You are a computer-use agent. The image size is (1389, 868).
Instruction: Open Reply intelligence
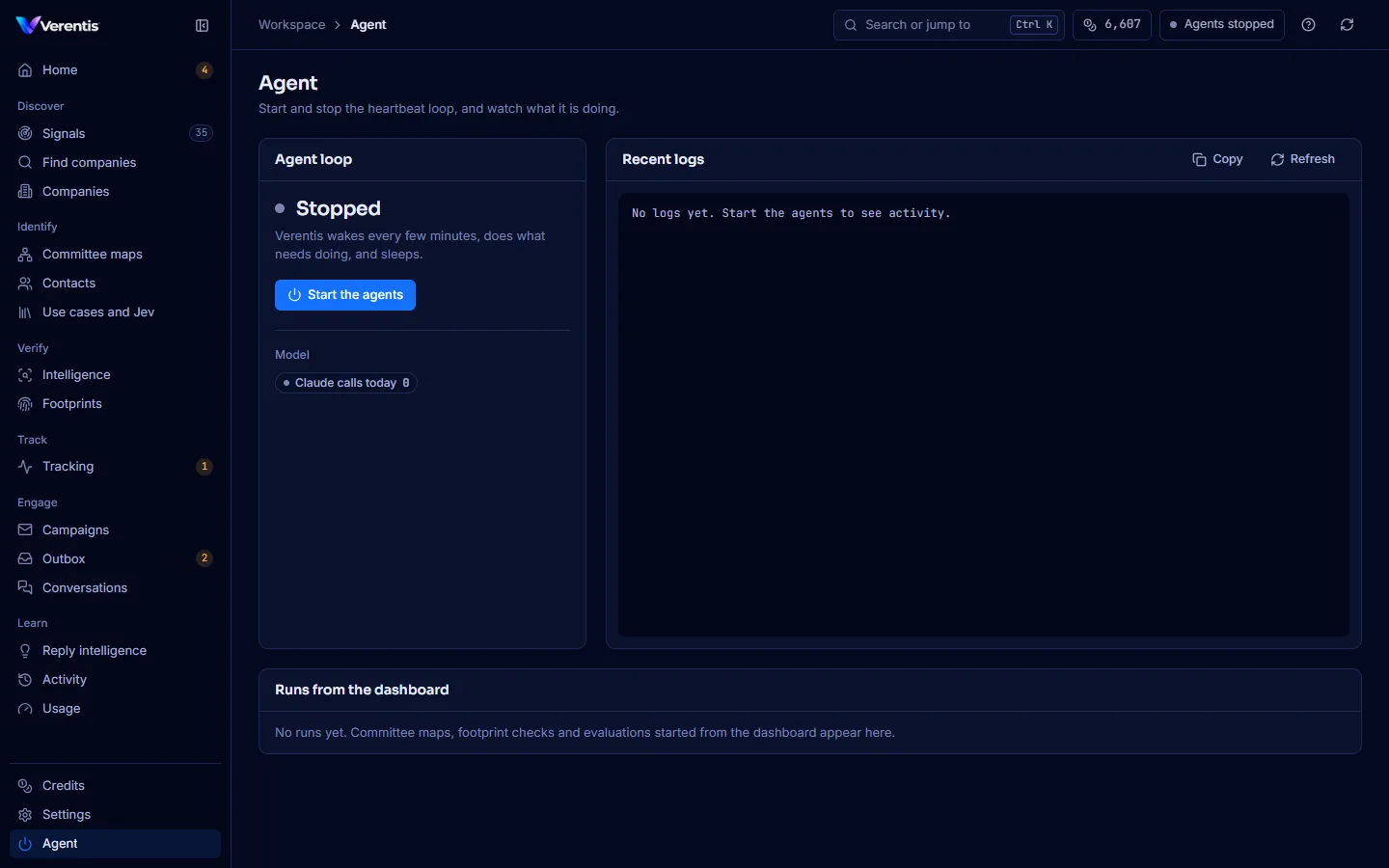(115, 651)
